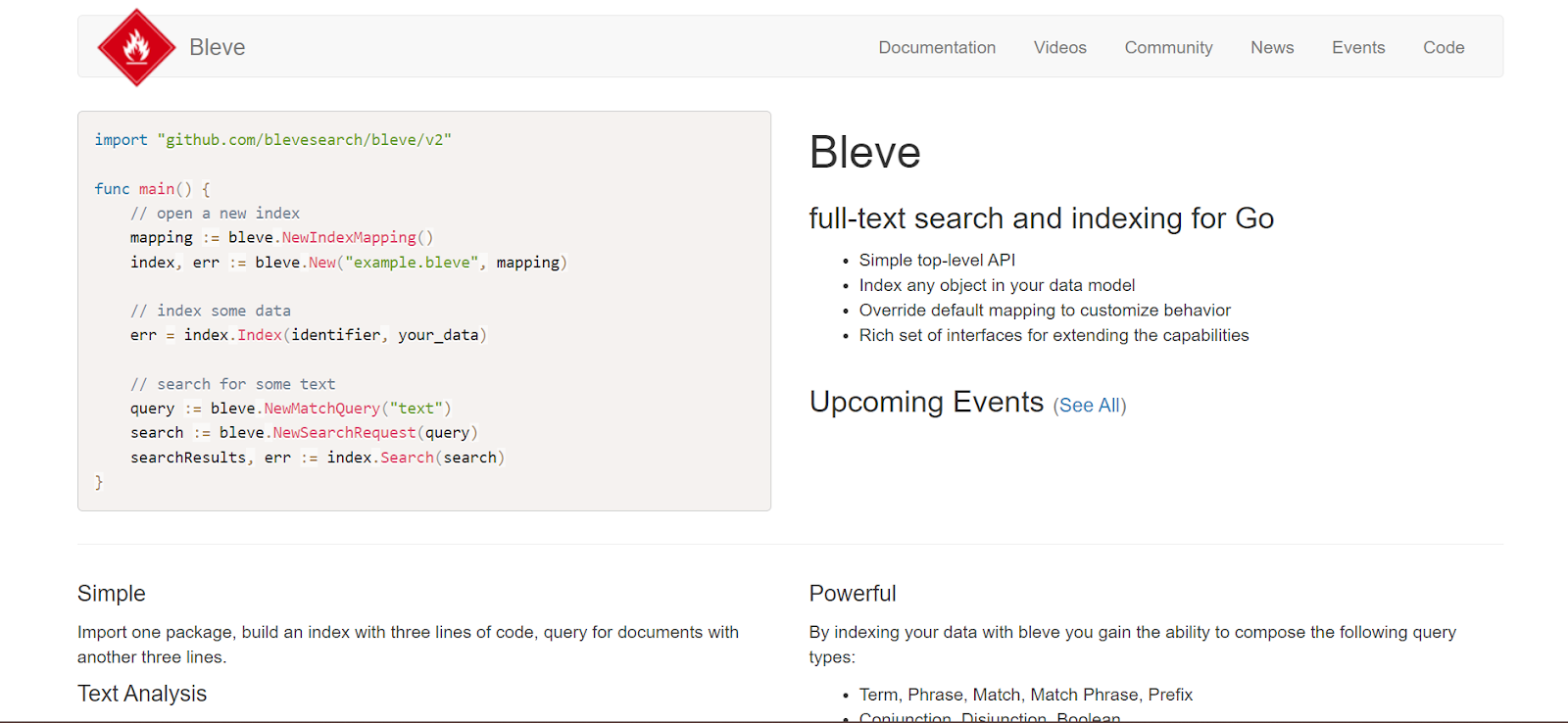Click 'Rich set of interfaces' bullet
Screen dimensions: 1568x723
coord(1053,335)
